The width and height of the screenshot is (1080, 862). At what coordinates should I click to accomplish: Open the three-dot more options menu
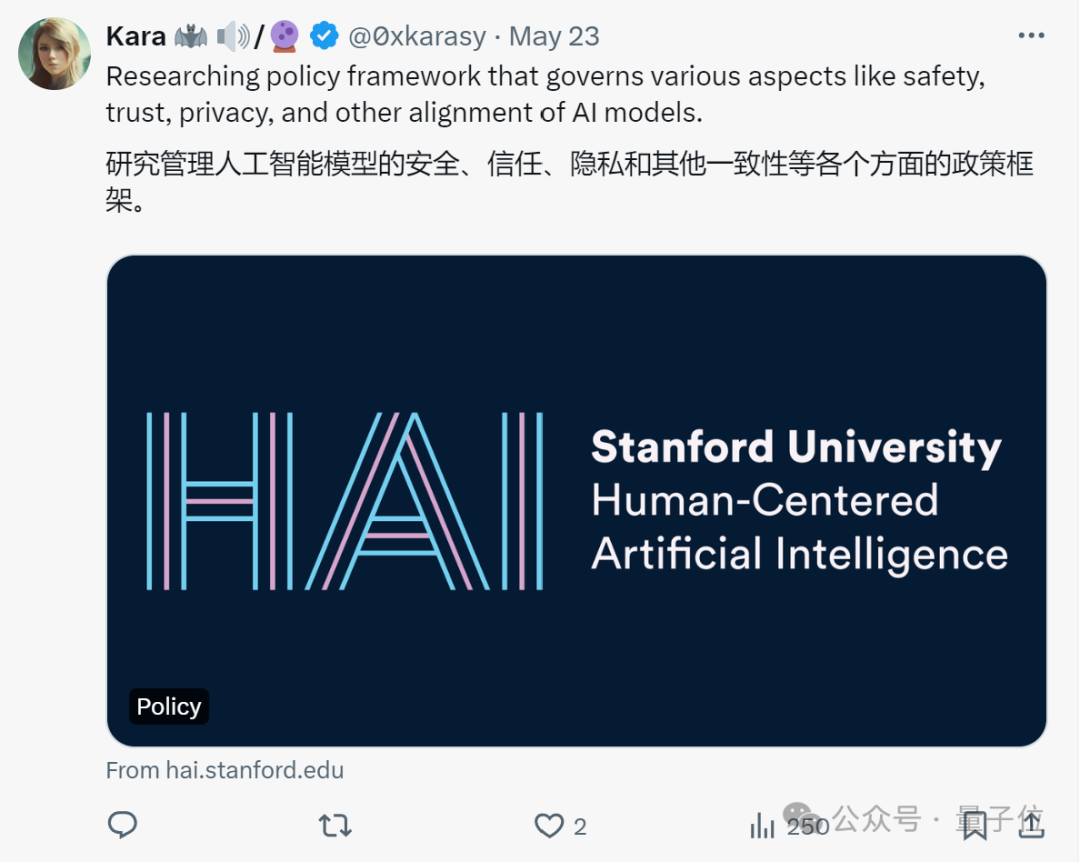[x=1030, y=36]
